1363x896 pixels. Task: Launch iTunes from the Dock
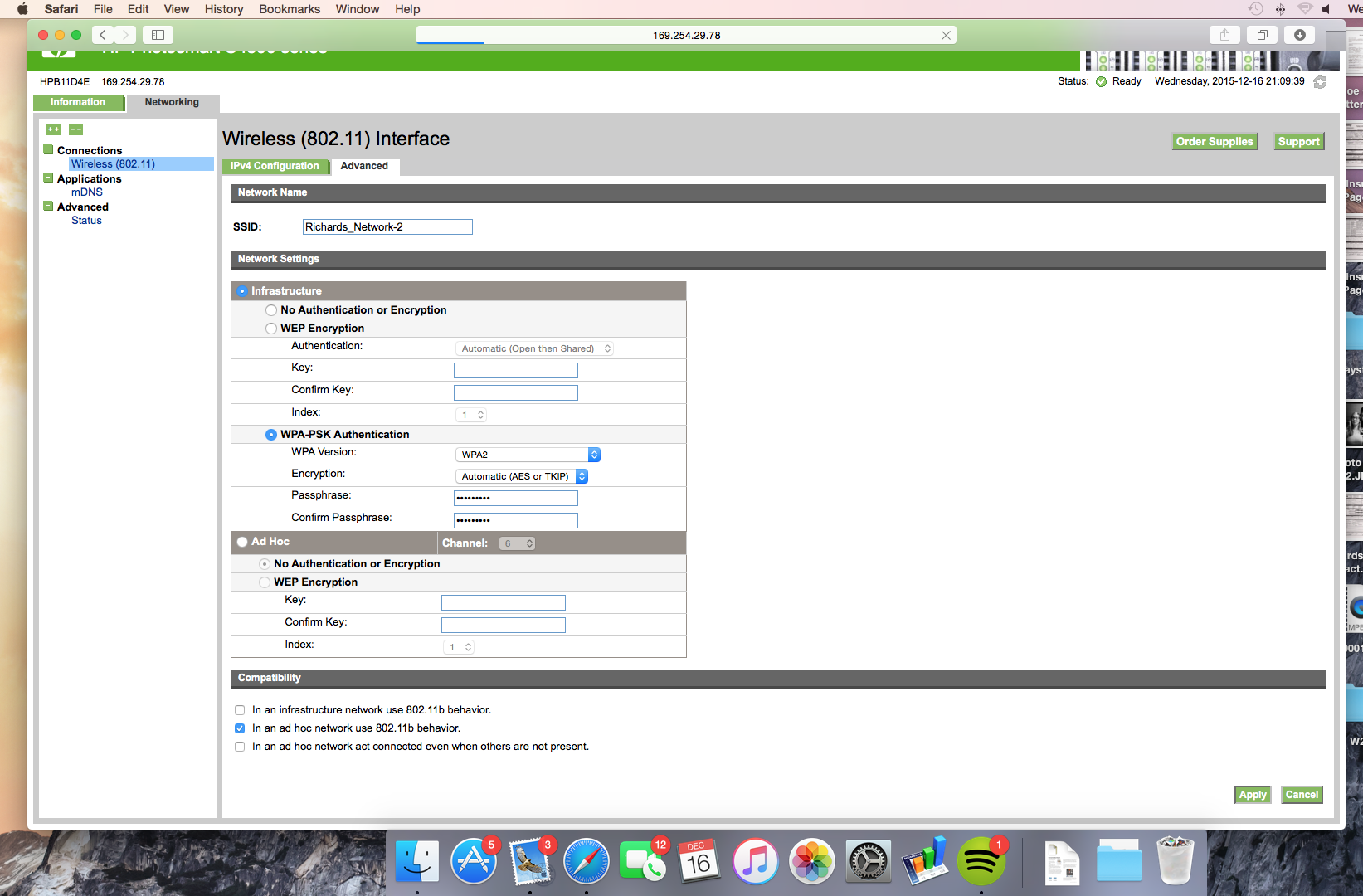[x=756, y=861]
